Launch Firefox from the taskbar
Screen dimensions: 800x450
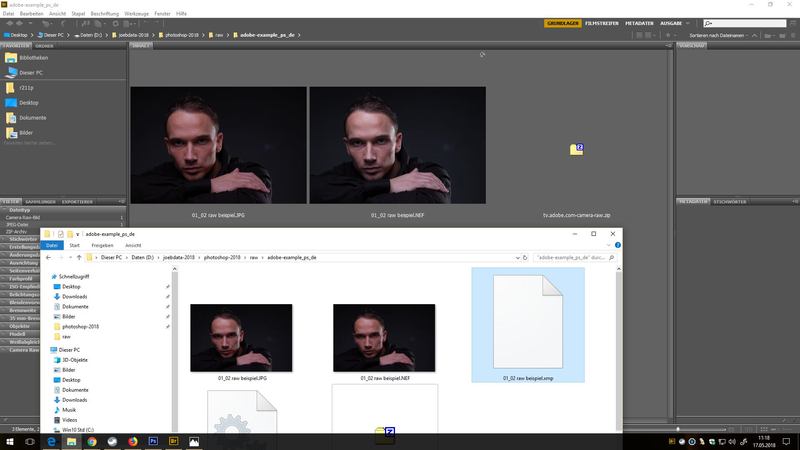tap(132, 440)
